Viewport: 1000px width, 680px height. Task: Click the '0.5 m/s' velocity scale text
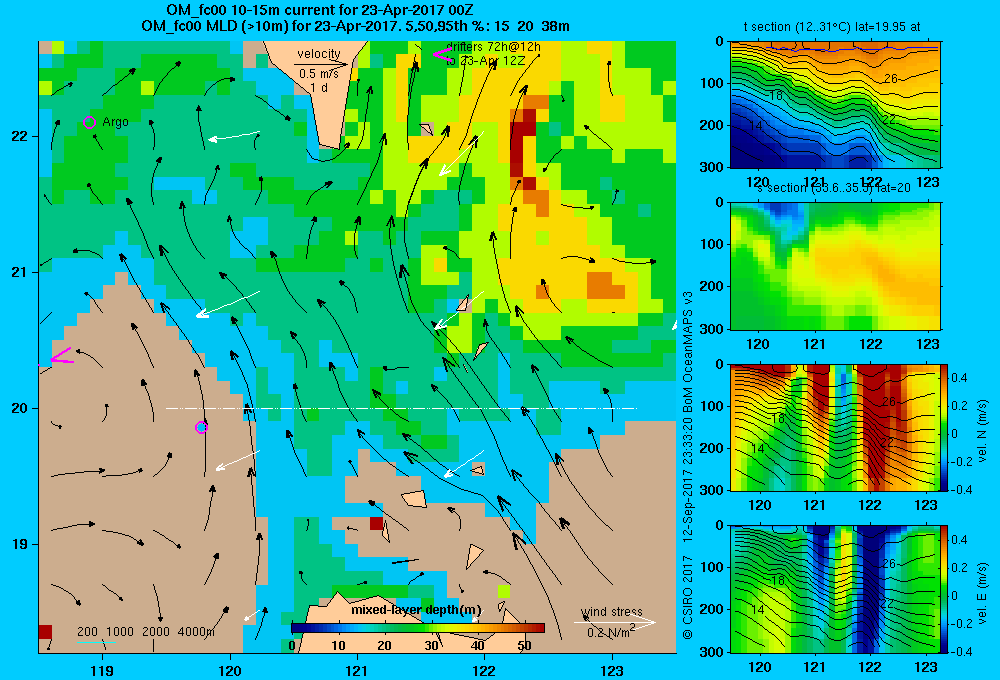(318, 74)
